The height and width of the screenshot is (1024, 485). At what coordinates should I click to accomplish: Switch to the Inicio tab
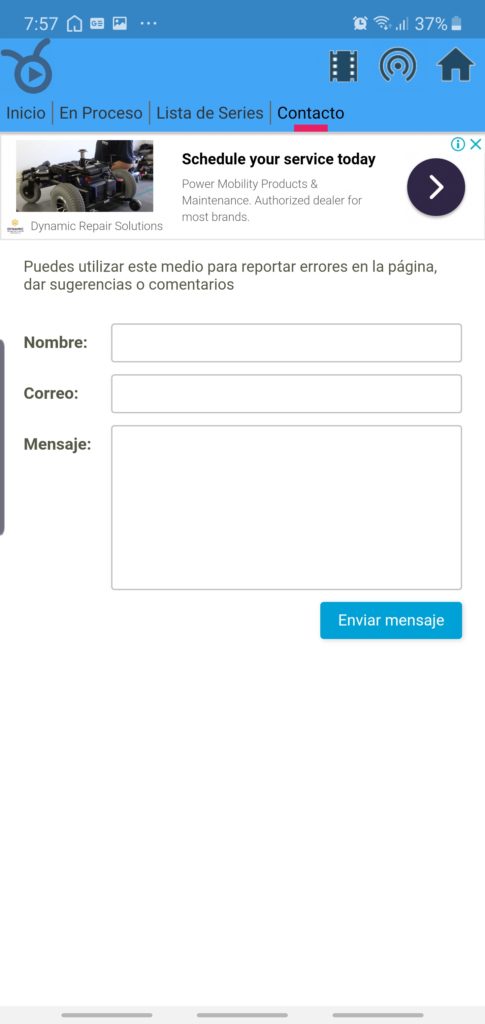coord(26,113)
